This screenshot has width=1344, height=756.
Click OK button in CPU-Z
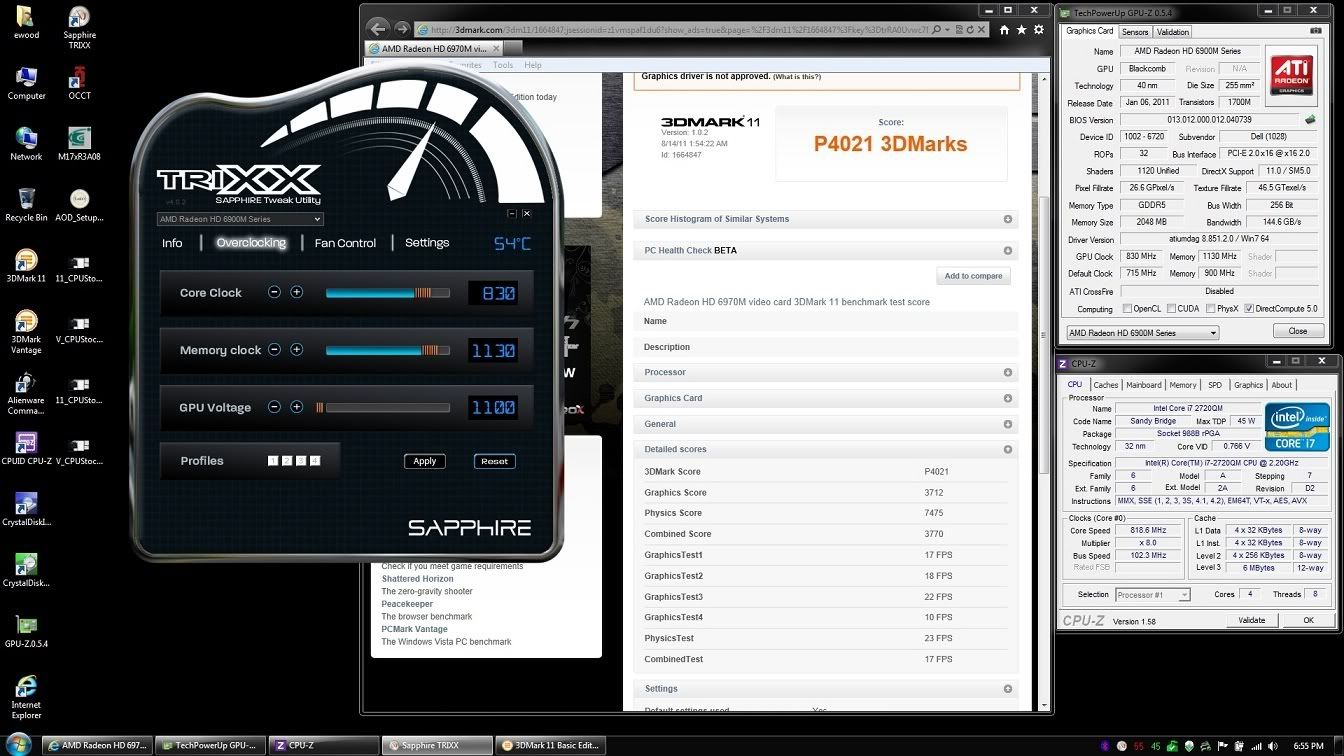[1308, 620]
